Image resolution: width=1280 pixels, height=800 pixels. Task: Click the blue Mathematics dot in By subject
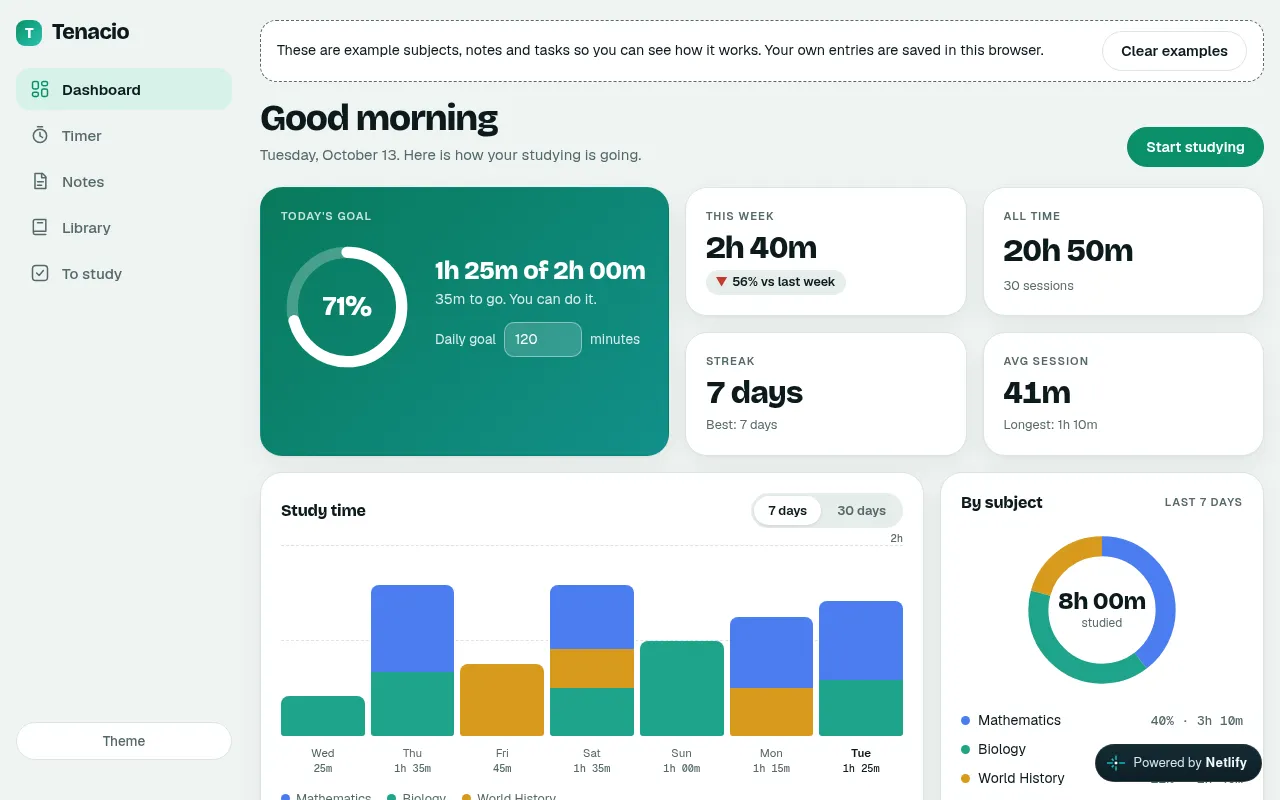(x=965, y=720)
